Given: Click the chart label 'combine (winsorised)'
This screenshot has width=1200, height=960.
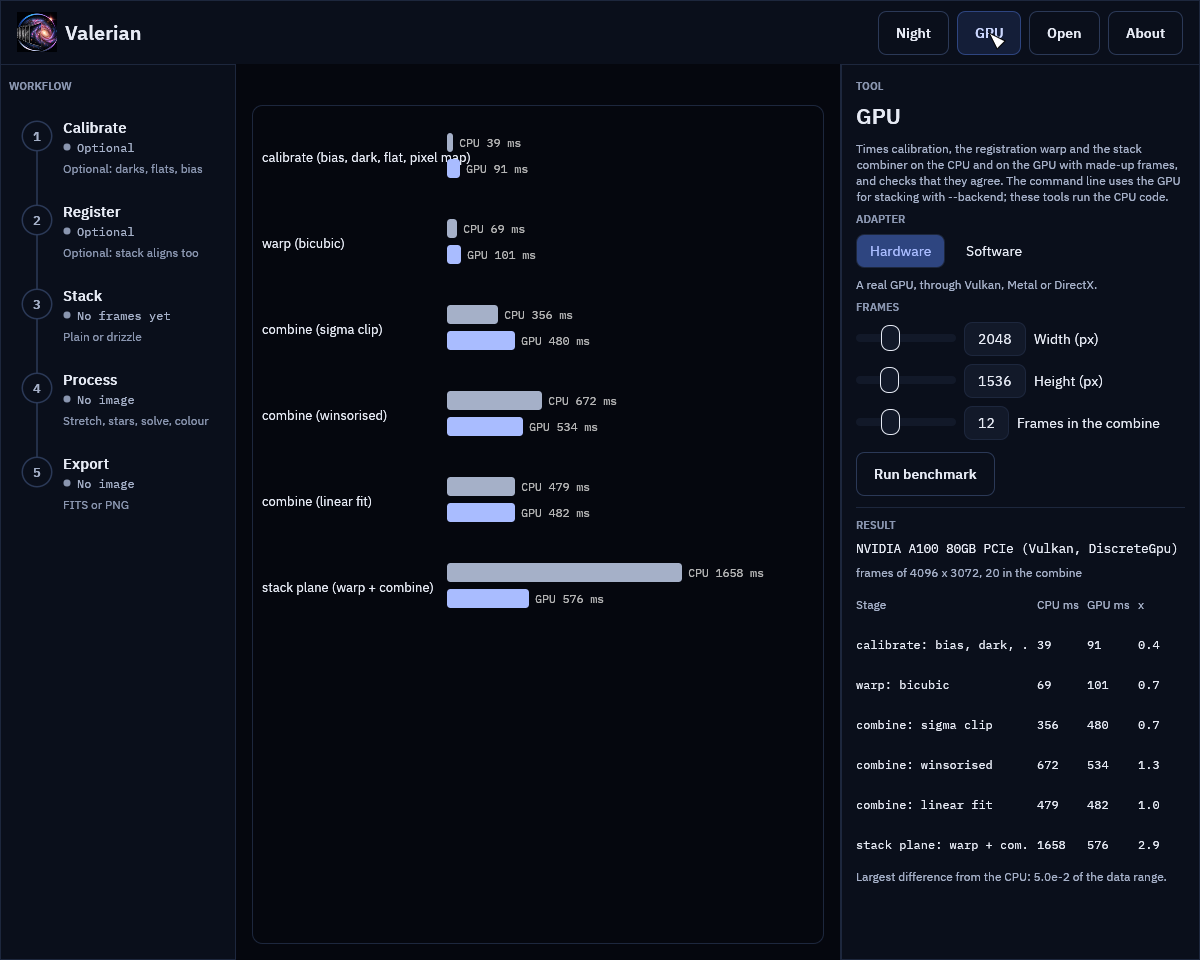Looking at the screenshot, I should coord(324,415).
